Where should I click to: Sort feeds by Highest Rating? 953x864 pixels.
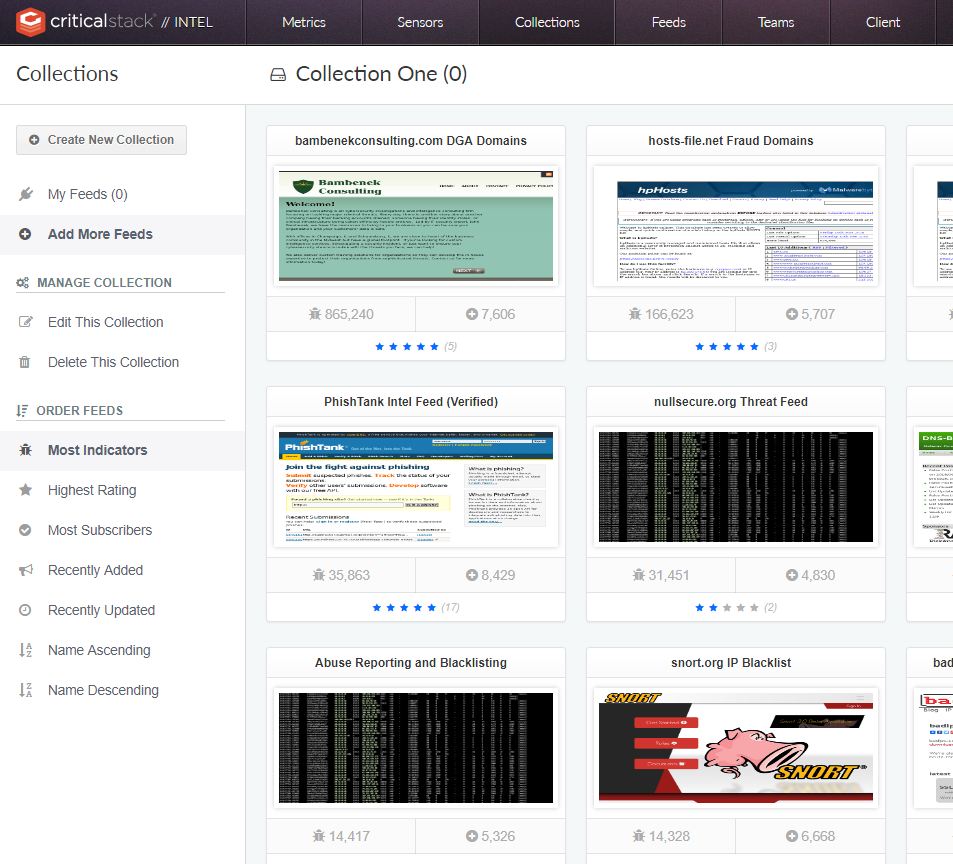pos(92,490)
